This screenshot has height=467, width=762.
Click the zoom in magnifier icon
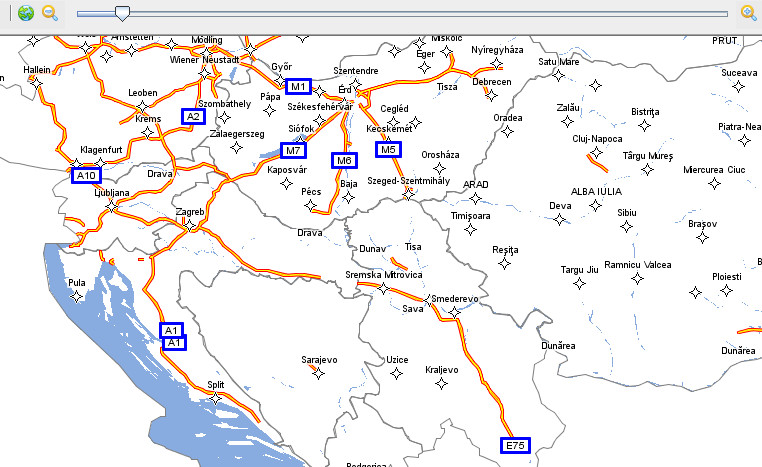(747, 13)
